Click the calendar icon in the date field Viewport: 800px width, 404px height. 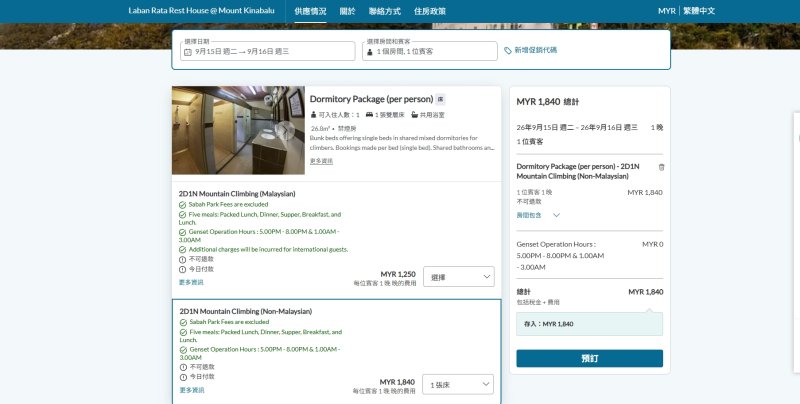[188, 51]
